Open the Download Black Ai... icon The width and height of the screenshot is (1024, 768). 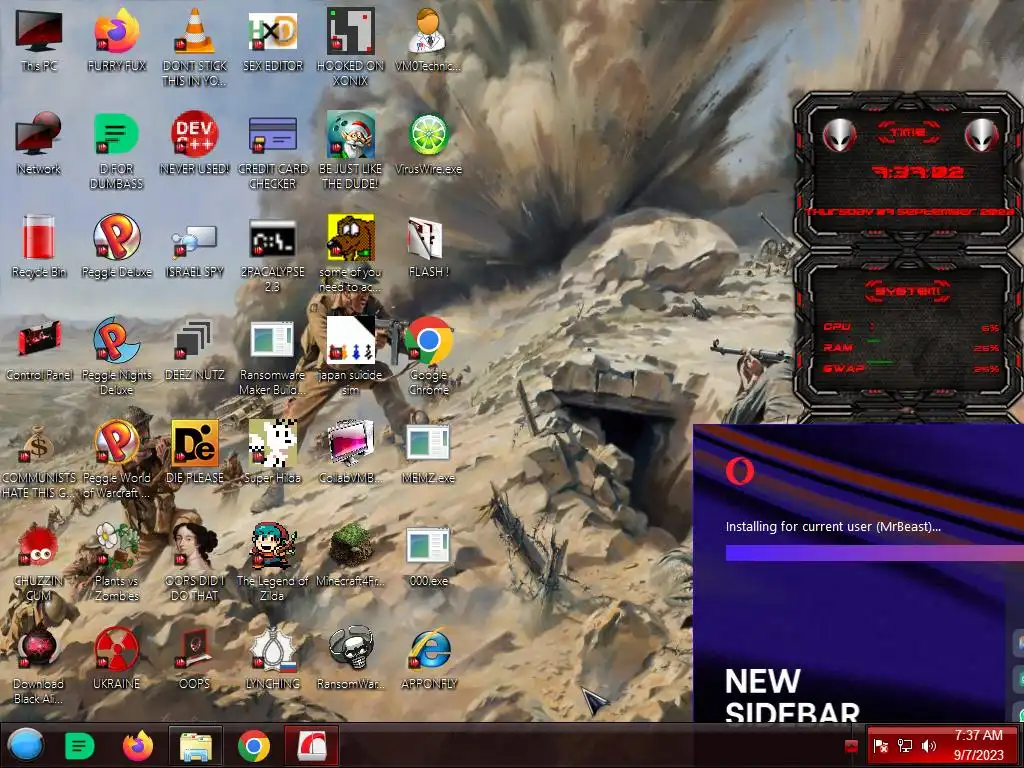39,666
